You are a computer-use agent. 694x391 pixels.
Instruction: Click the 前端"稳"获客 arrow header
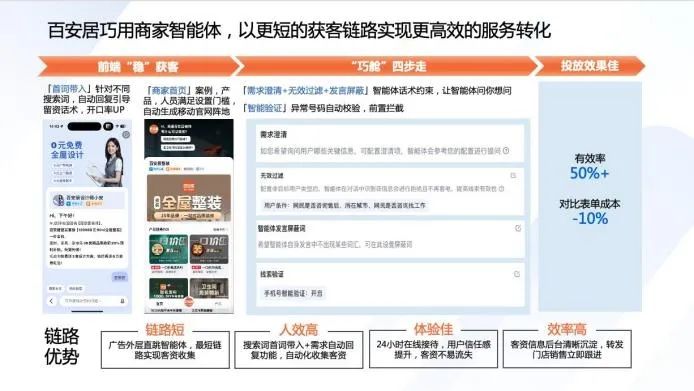point(138,66)
